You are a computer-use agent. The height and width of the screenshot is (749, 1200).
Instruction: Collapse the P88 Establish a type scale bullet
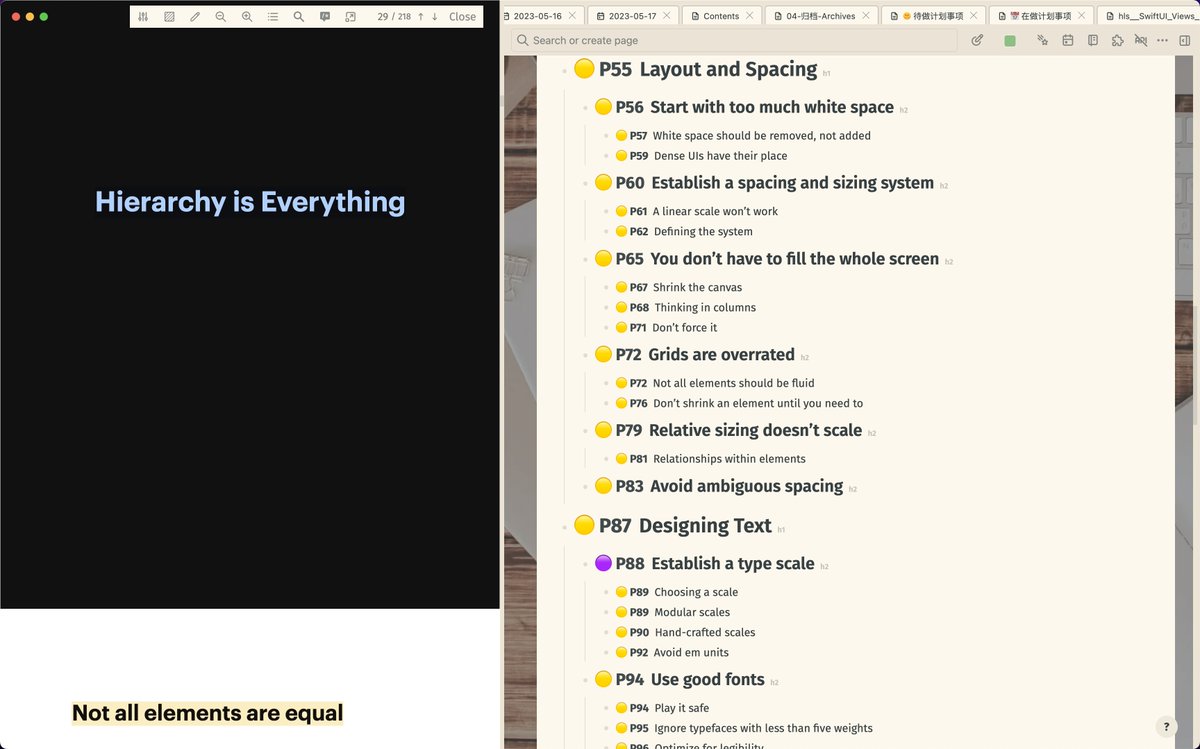[585, 564]
